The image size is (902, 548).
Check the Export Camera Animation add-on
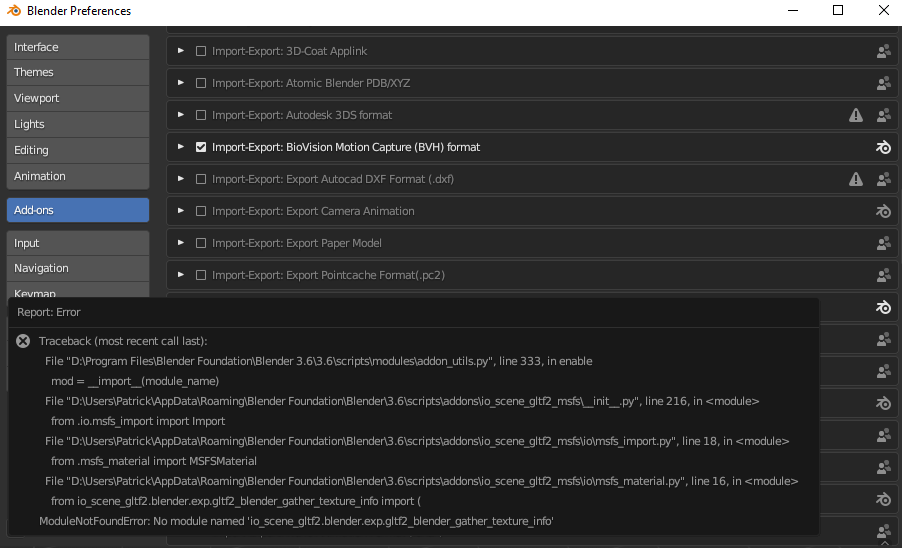[201, 211]
